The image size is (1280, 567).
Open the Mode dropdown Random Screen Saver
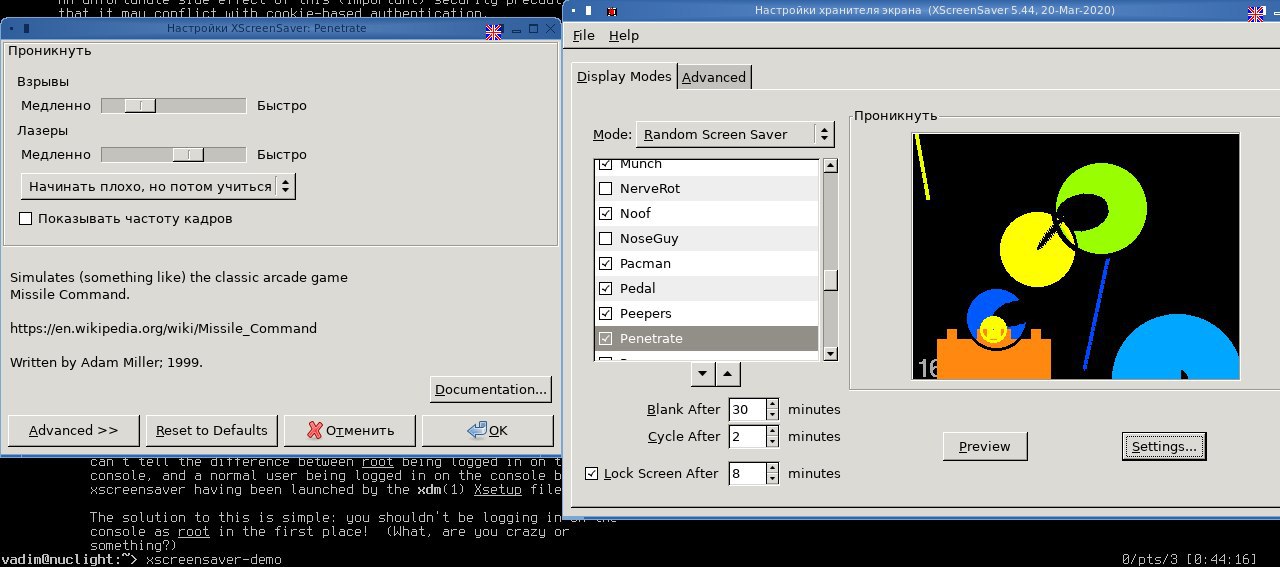[735, 134]
